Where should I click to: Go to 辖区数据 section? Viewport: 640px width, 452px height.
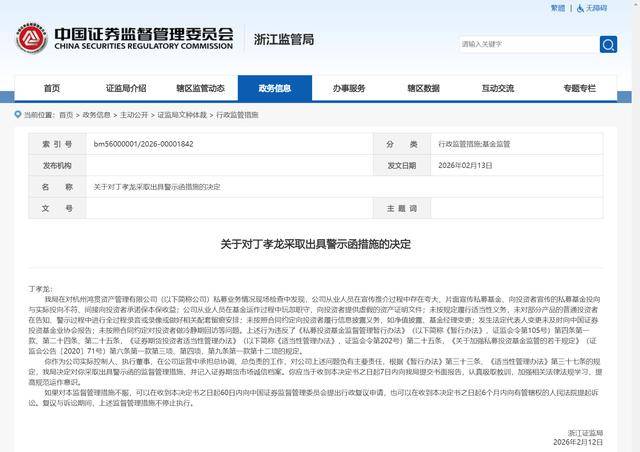pyautogui.click(x=423, y=88)
